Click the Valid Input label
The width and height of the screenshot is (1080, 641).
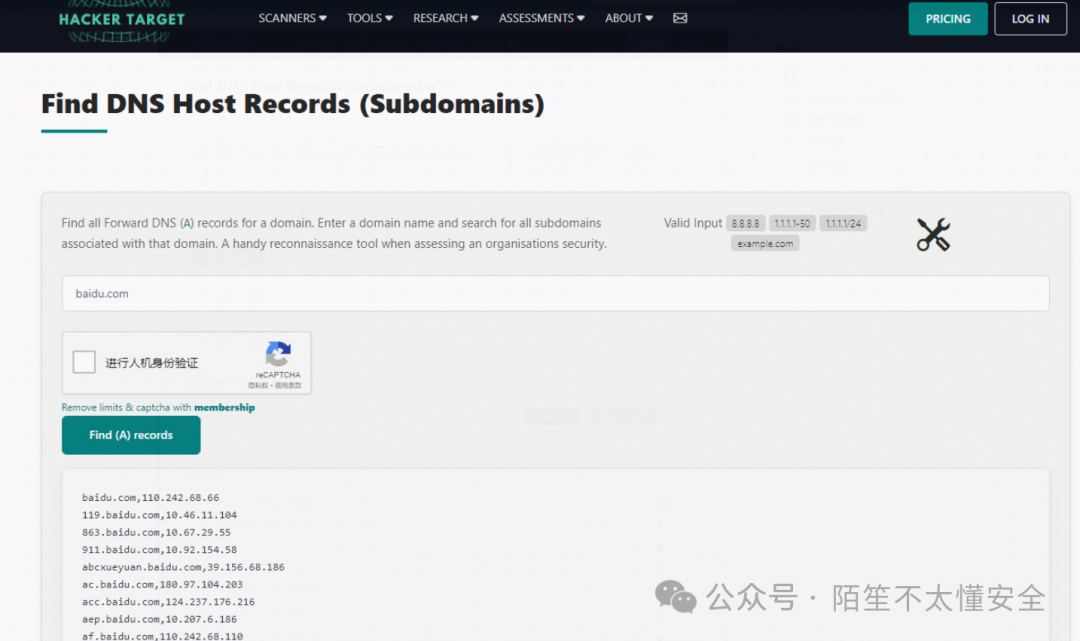692,223
